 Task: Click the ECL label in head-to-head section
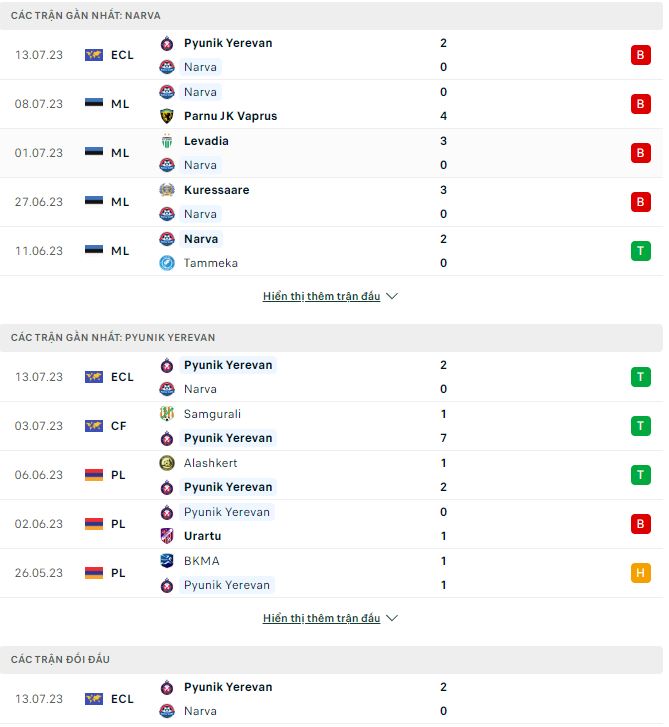[x=122, y=699]
